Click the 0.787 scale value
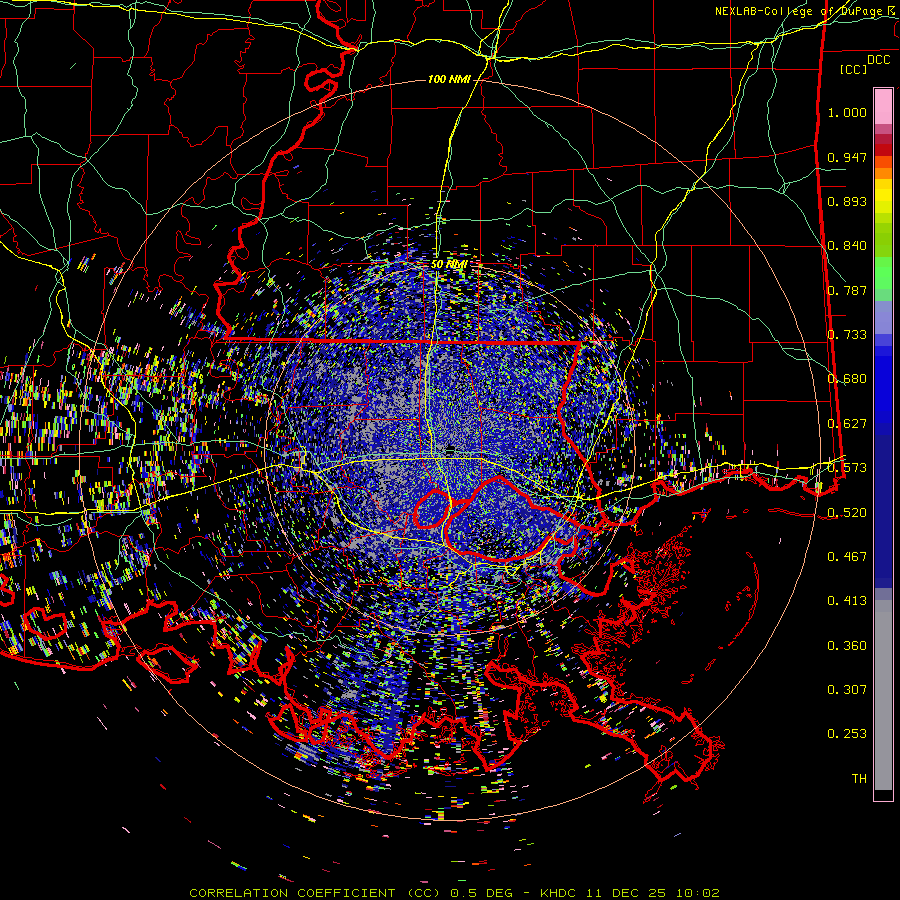The height and width of the screenshot is (900, 900). tap(847, 290)
